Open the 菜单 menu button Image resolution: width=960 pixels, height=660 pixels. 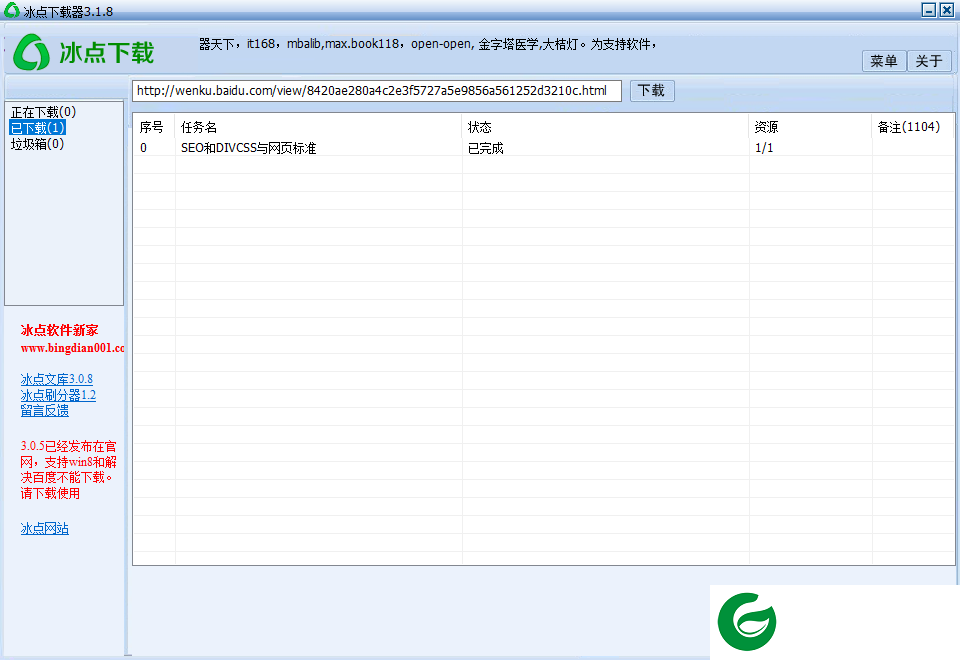point(883,61)
